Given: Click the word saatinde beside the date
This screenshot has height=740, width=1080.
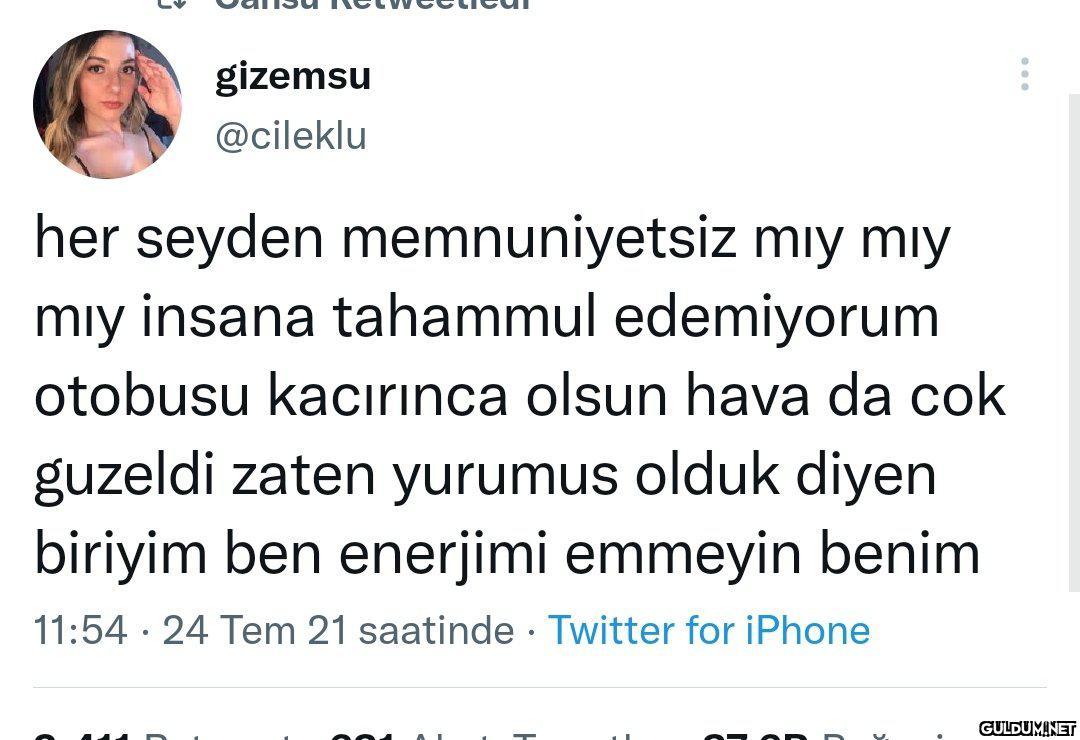Looking at the screenshot, I should point(436,630).
